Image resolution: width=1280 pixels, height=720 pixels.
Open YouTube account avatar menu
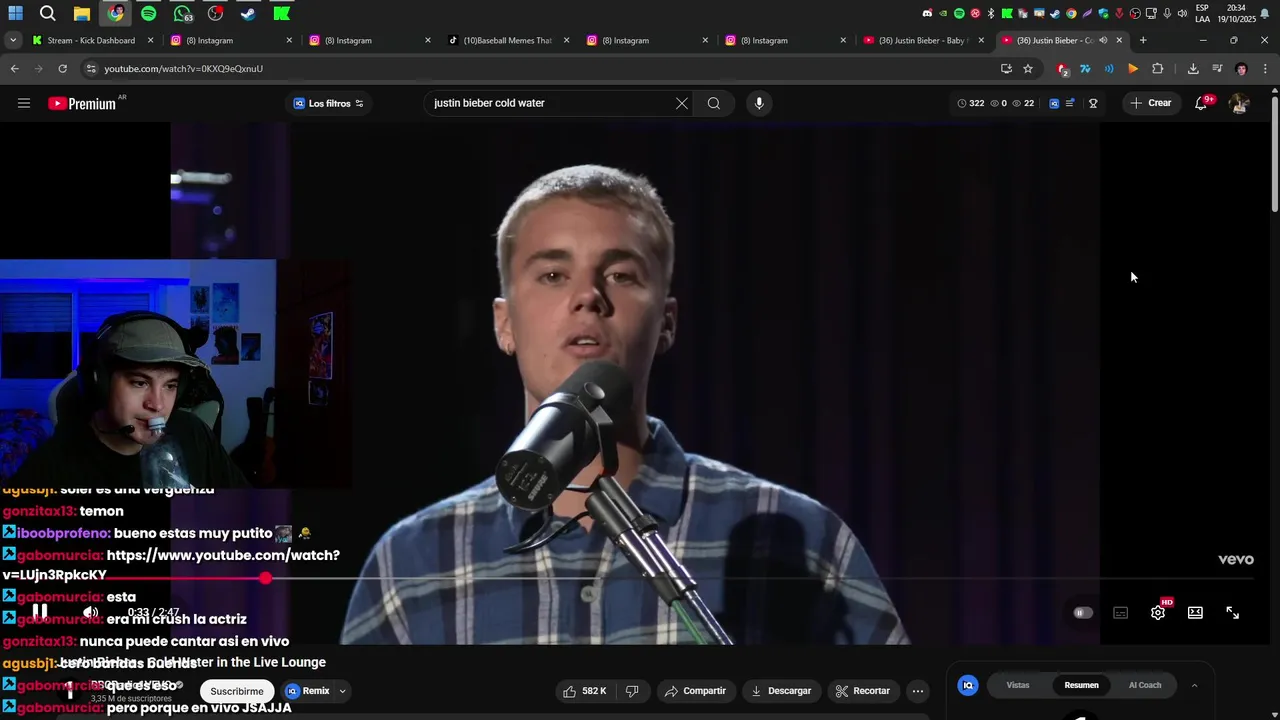point(1239,103)
